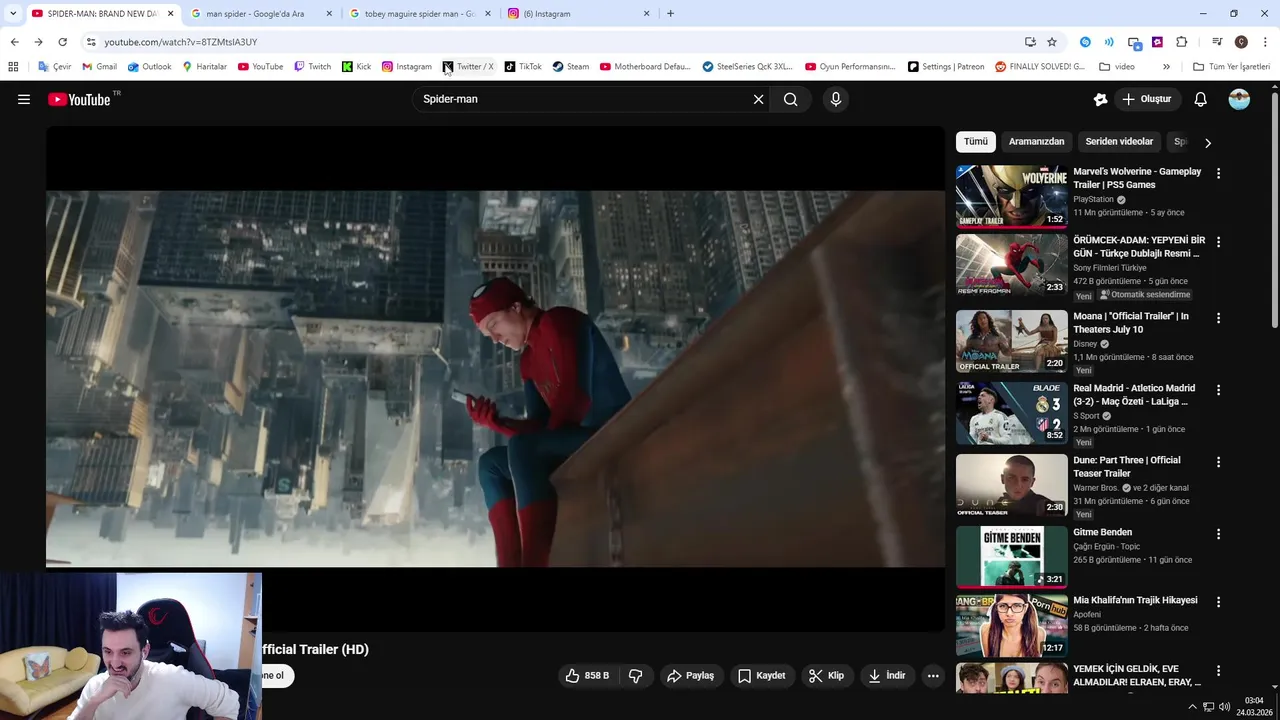Show next filter chips with arrow

[x=1208, y=143]
